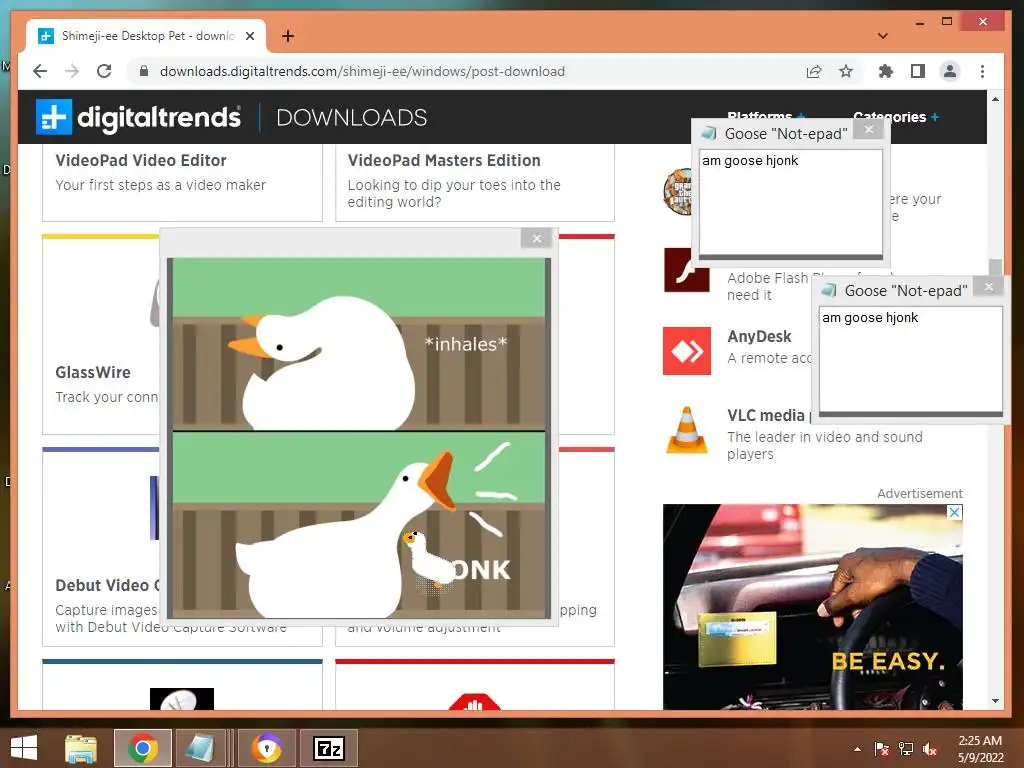The image size is (1024, 768).
Task: Open VideoPad Video Editor title
Action: pyautogui.click(x=141, y=161)
